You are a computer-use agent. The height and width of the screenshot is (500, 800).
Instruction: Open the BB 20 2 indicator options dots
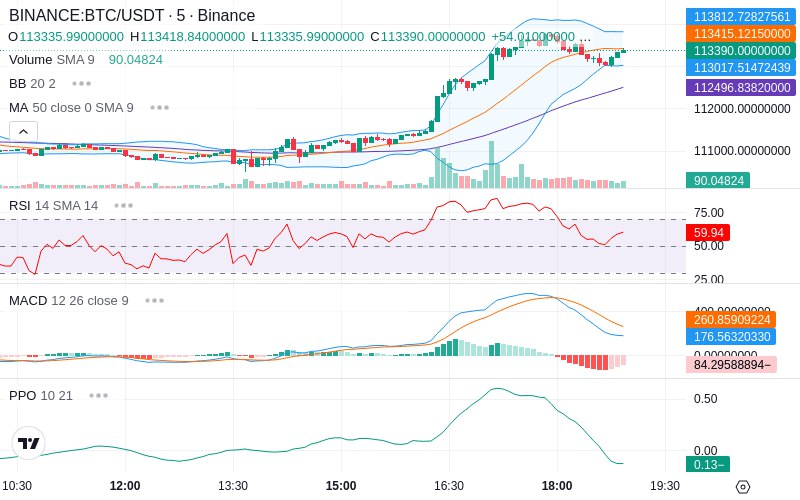[82, 84]
